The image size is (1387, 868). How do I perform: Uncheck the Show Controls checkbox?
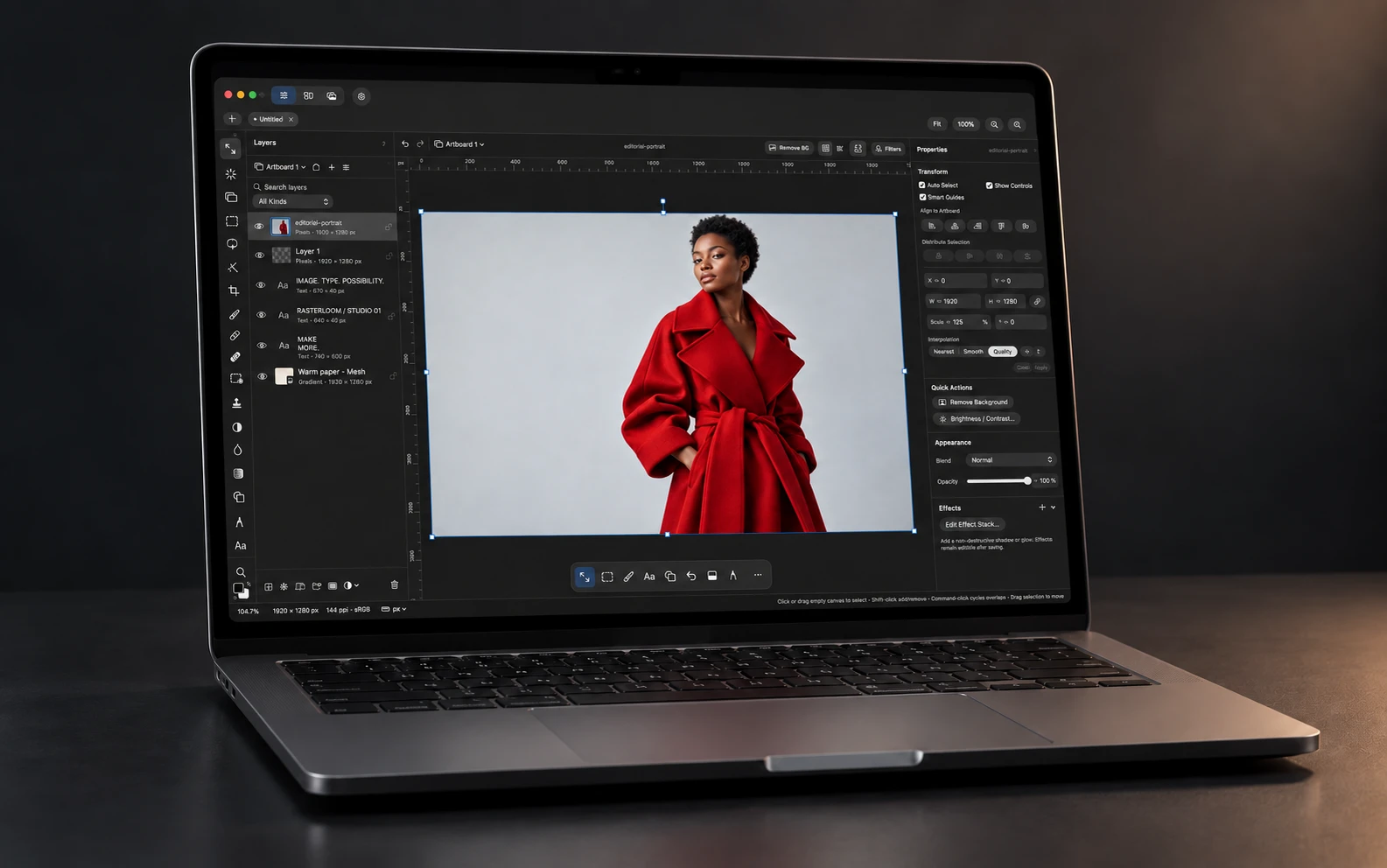990,185
